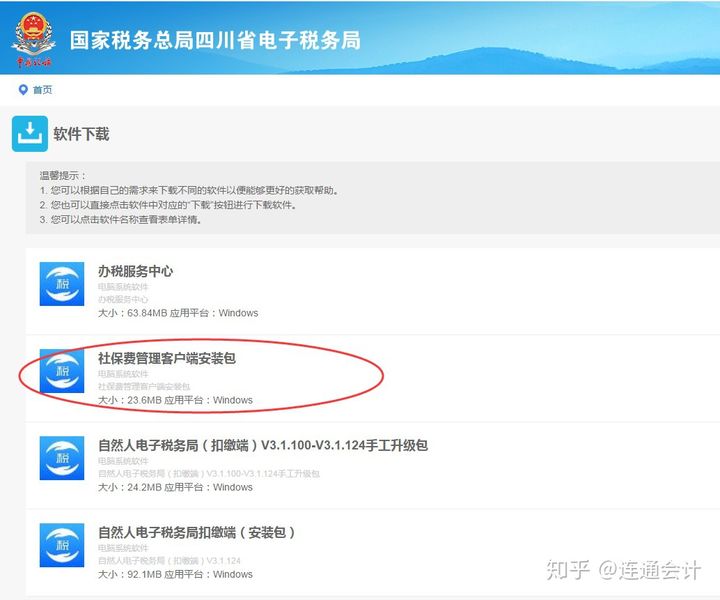Click the location pin icon beside 首页

pyautogui.click(x=23, y=90)
